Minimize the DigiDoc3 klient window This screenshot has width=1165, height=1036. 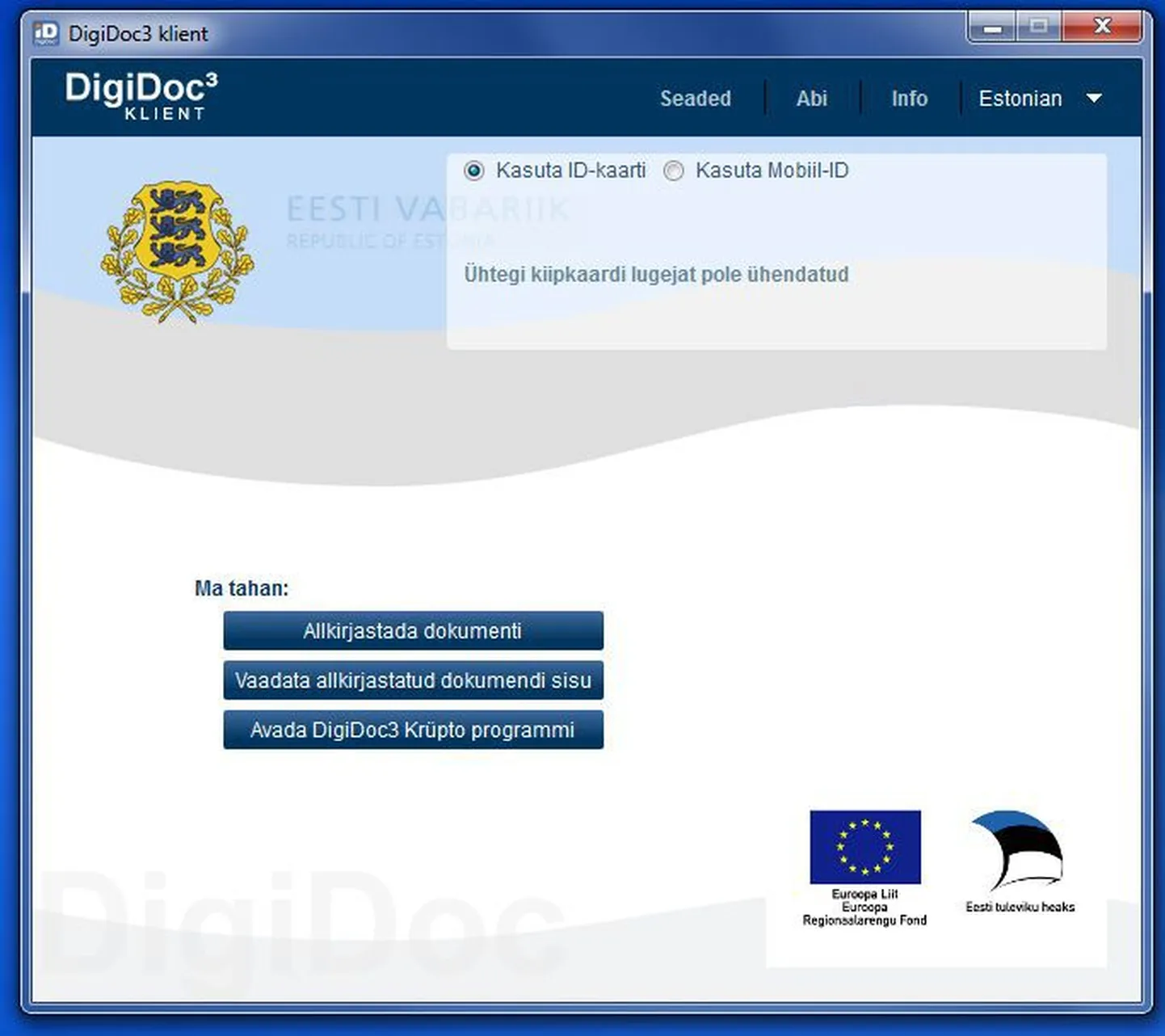[x=993, y=28]
